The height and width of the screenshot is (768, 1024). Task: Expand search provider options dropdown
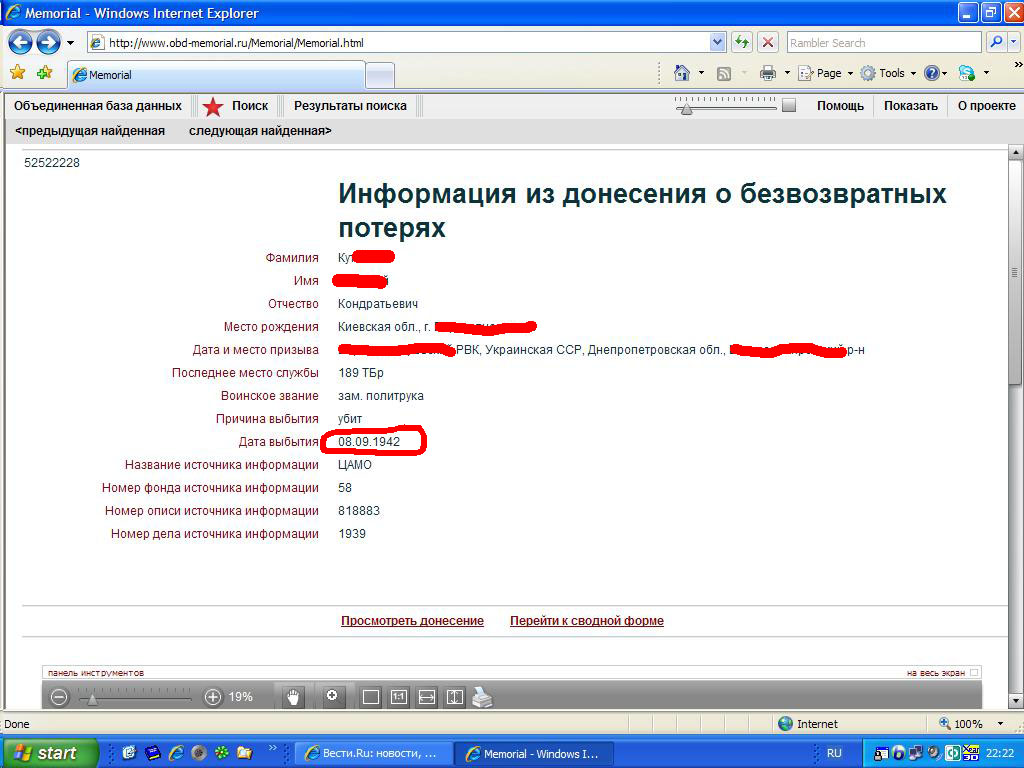(x=1014, y=42)
